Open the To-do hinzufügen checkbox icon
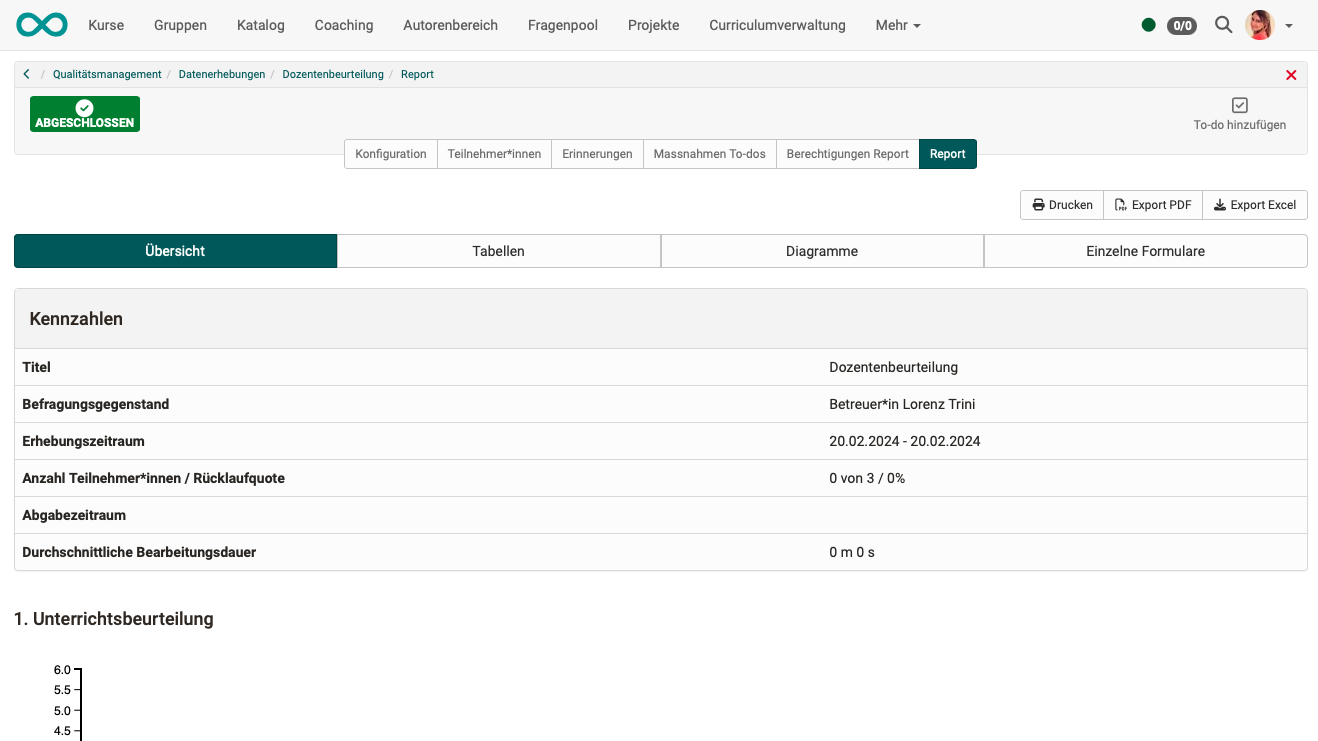1318x741 pixels. tap(1239, 104)
